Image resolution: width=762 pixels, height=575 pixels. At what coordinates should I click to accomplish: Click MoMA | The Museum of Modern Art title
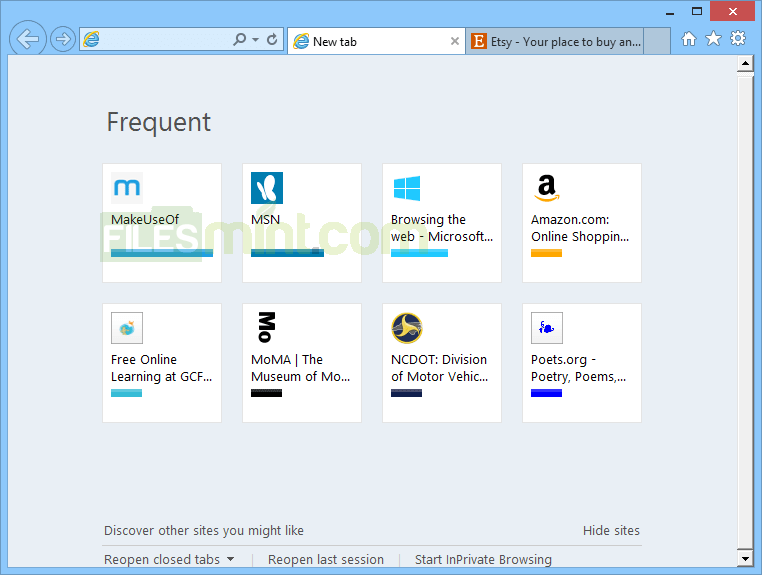click(300, 368)
